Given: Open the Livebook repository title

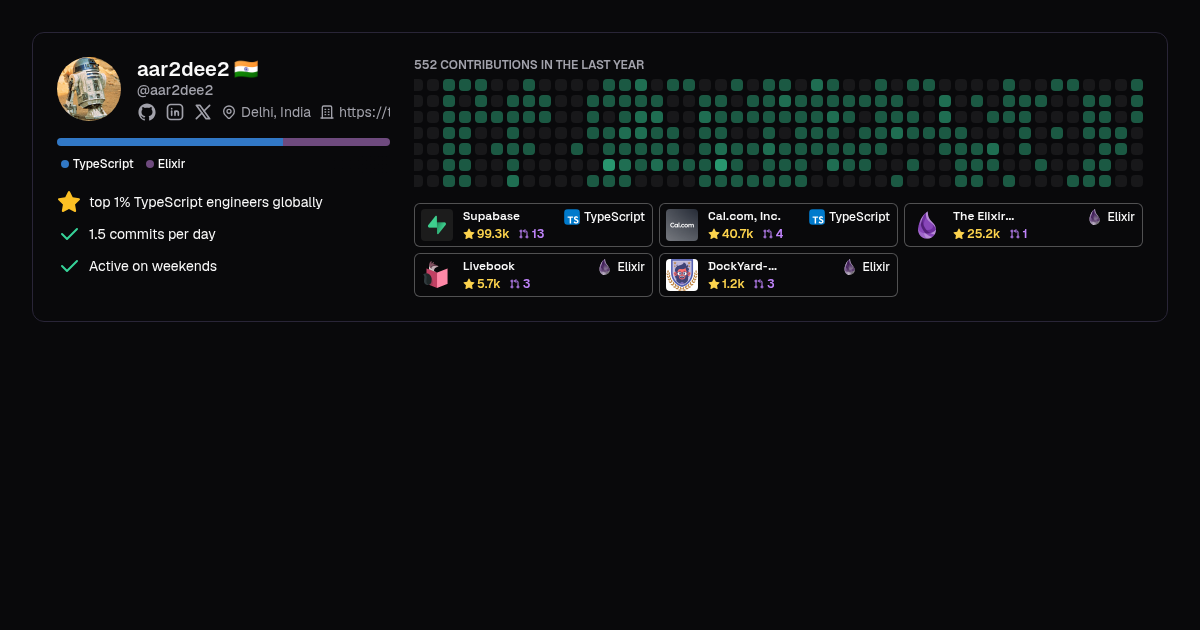Looking at the screenshot, I should tap(489, 266).
